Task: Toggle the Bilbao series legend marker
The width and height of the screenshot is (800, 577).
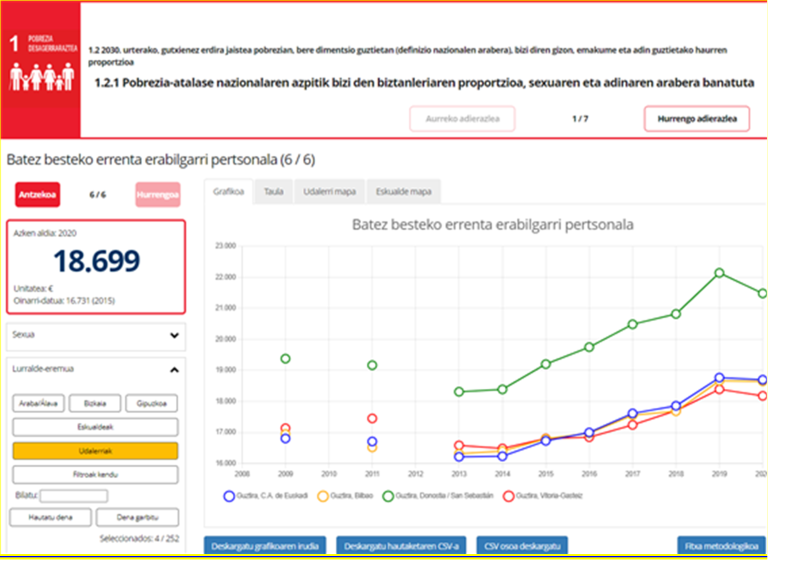Action: (323, 495)
